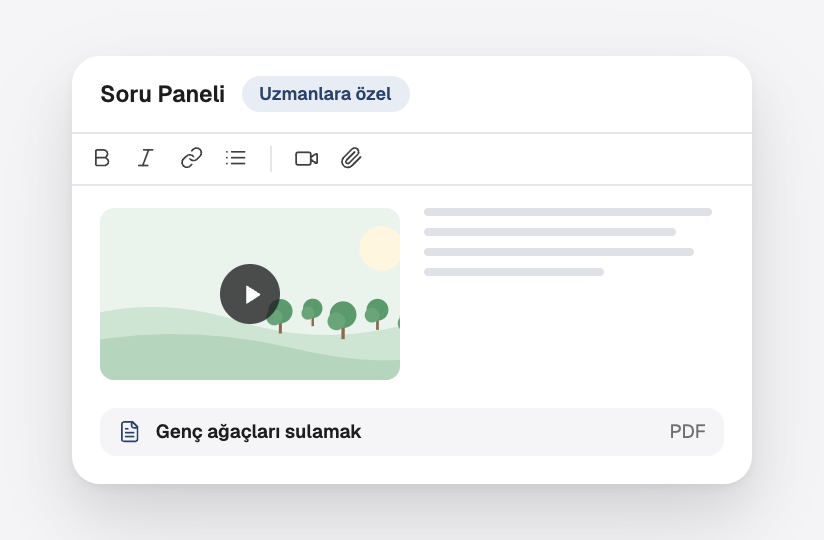Play the tree landscape video
The image size is (824, 540).
click(x=250, y=294)
